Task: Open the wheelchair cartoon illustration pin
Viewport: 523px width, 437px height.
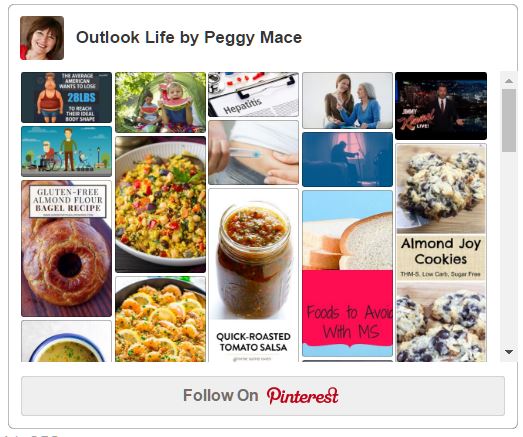Action: coord(66,151)
